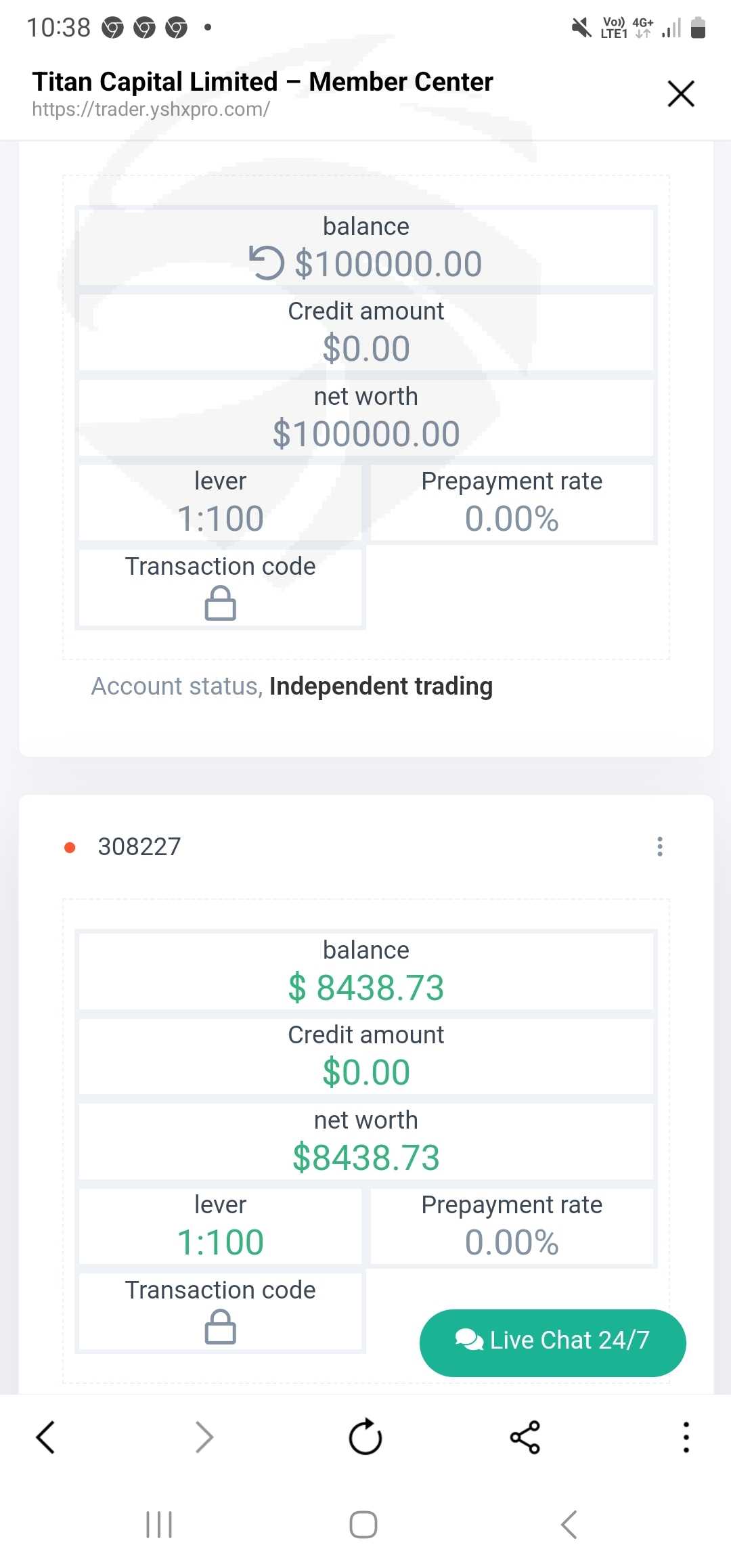Share this page via share icon
Viewport: 731px width, 1568px height.
tap(525, 1437)
